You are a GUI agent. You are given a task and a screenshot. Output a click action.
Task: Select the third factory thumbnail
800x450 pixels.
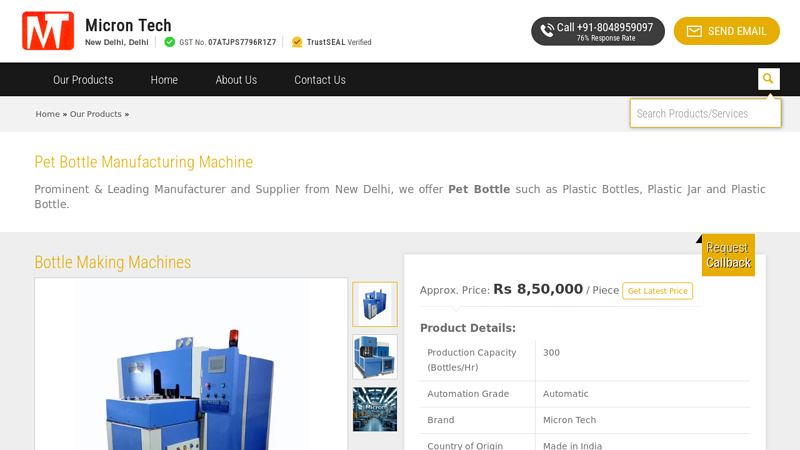[x=374, y=409]
